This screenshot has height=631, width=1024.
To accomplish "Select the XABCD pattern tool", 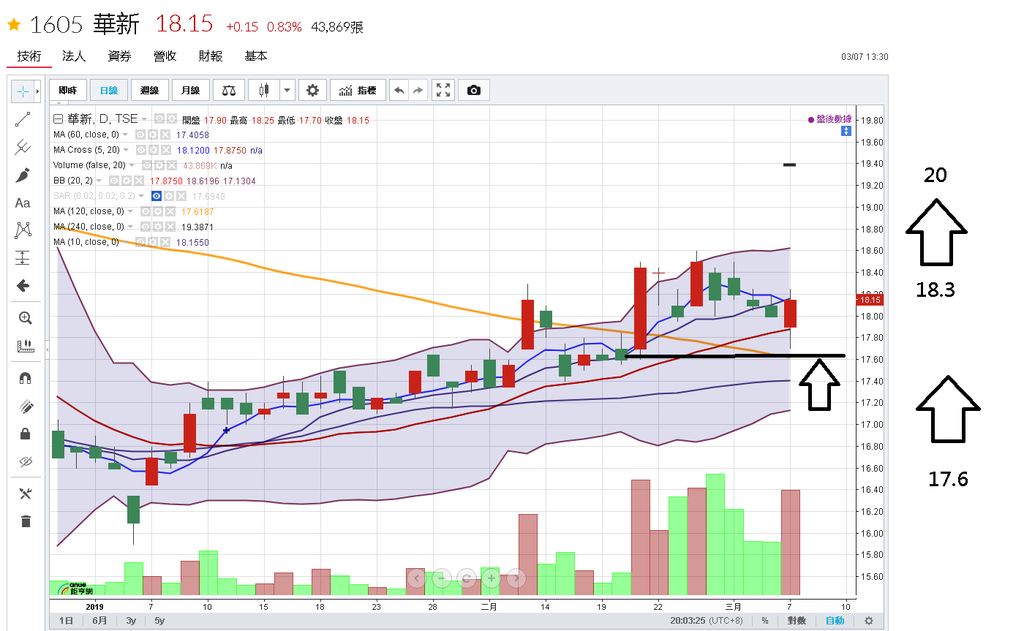I will [23, 230].
